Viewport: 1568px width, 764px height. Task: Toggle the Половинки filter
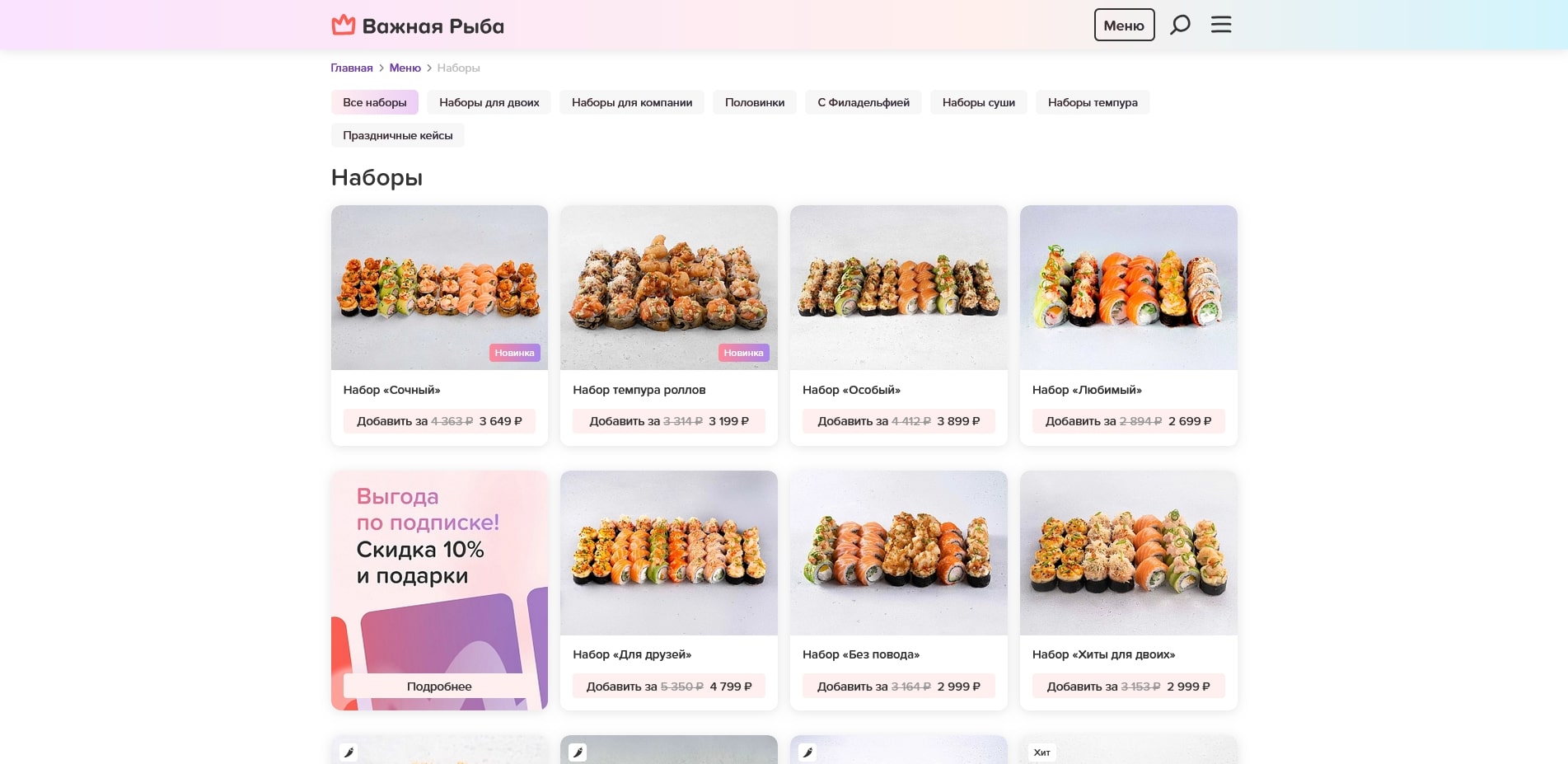pos(754,102)
